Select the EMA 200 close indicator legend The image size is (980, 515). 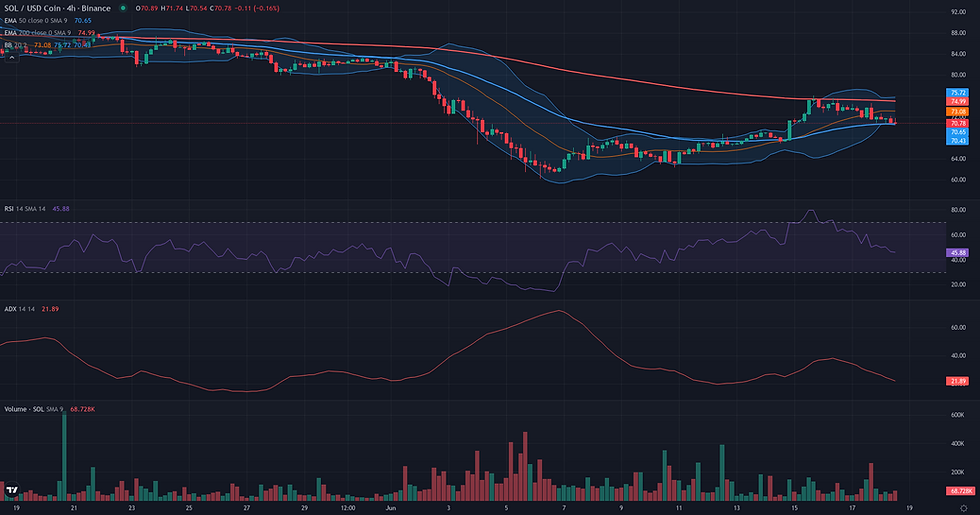[x=39, y=32]
